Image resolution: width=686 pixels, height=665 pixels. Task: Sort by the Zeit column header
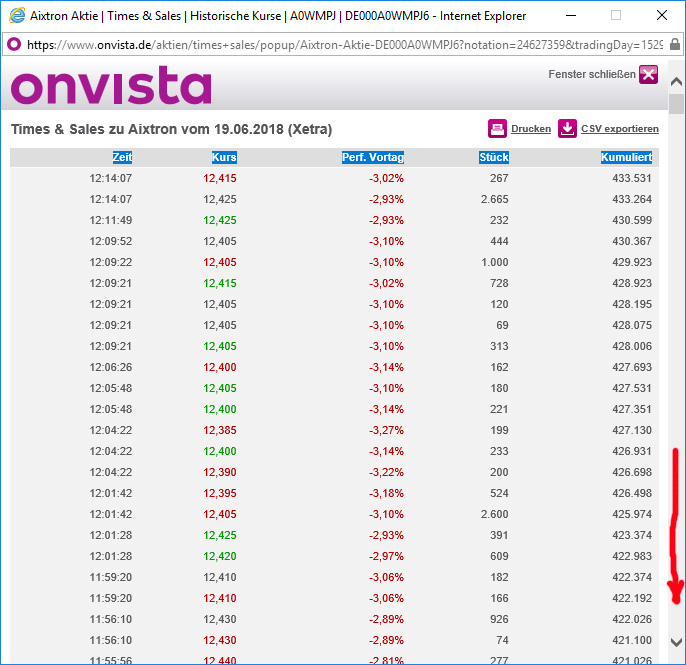pyautogui.click(x=122, y=157)
